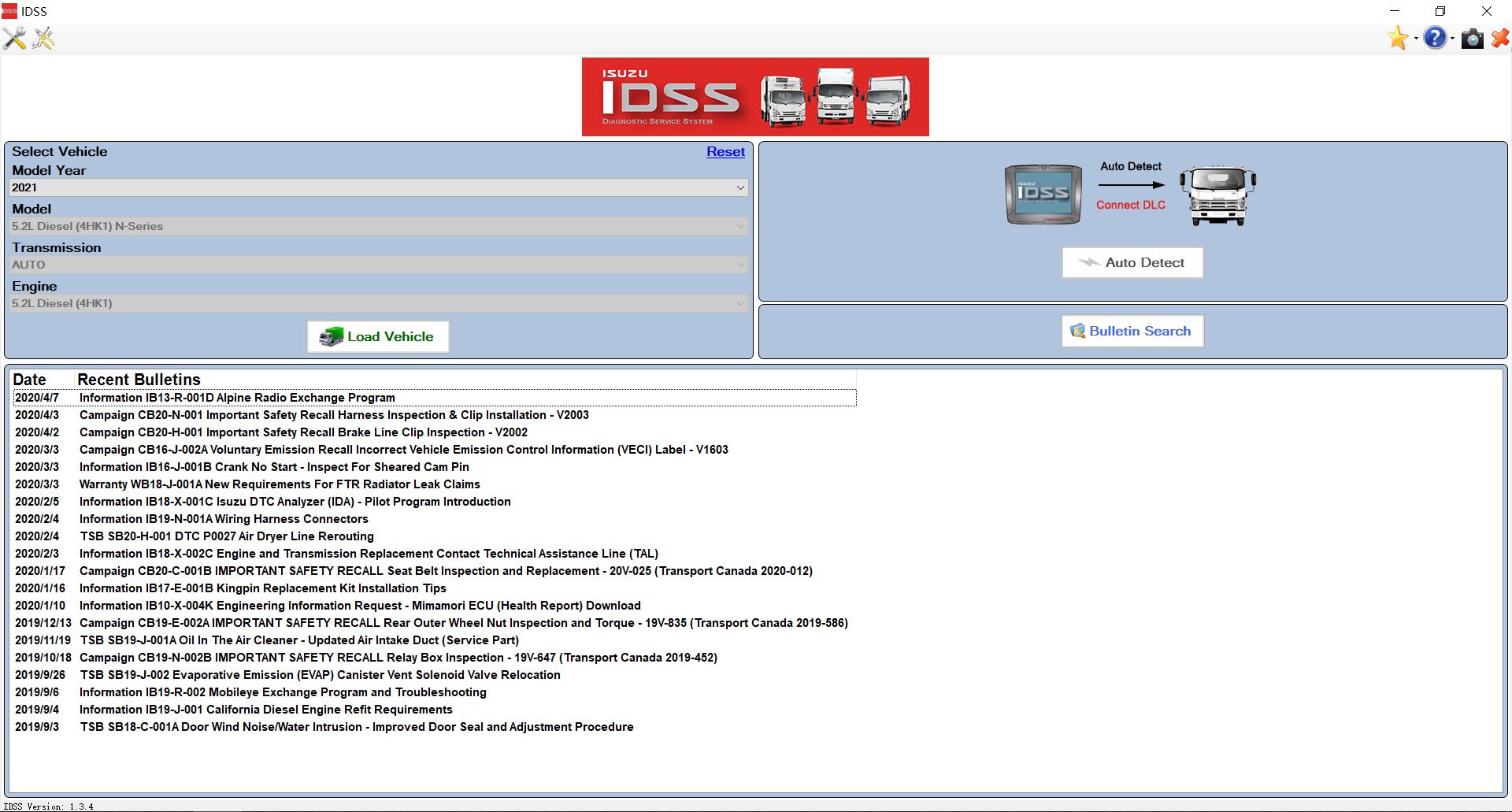Viewport: 1512px width, 812px height.
Task: Select CB19-E-002A Rear Outer Wheel Nut bulletin
Action: (435, 623)
